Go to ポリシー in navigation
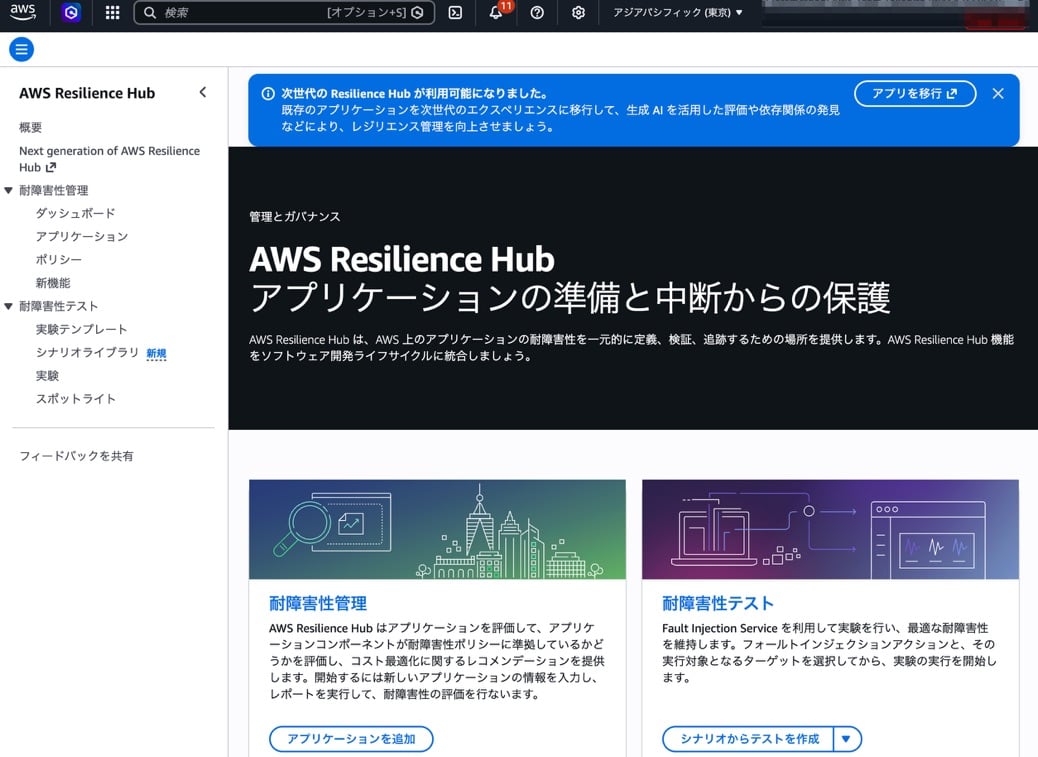This screenshot has height=757, width=1038. 58,259
